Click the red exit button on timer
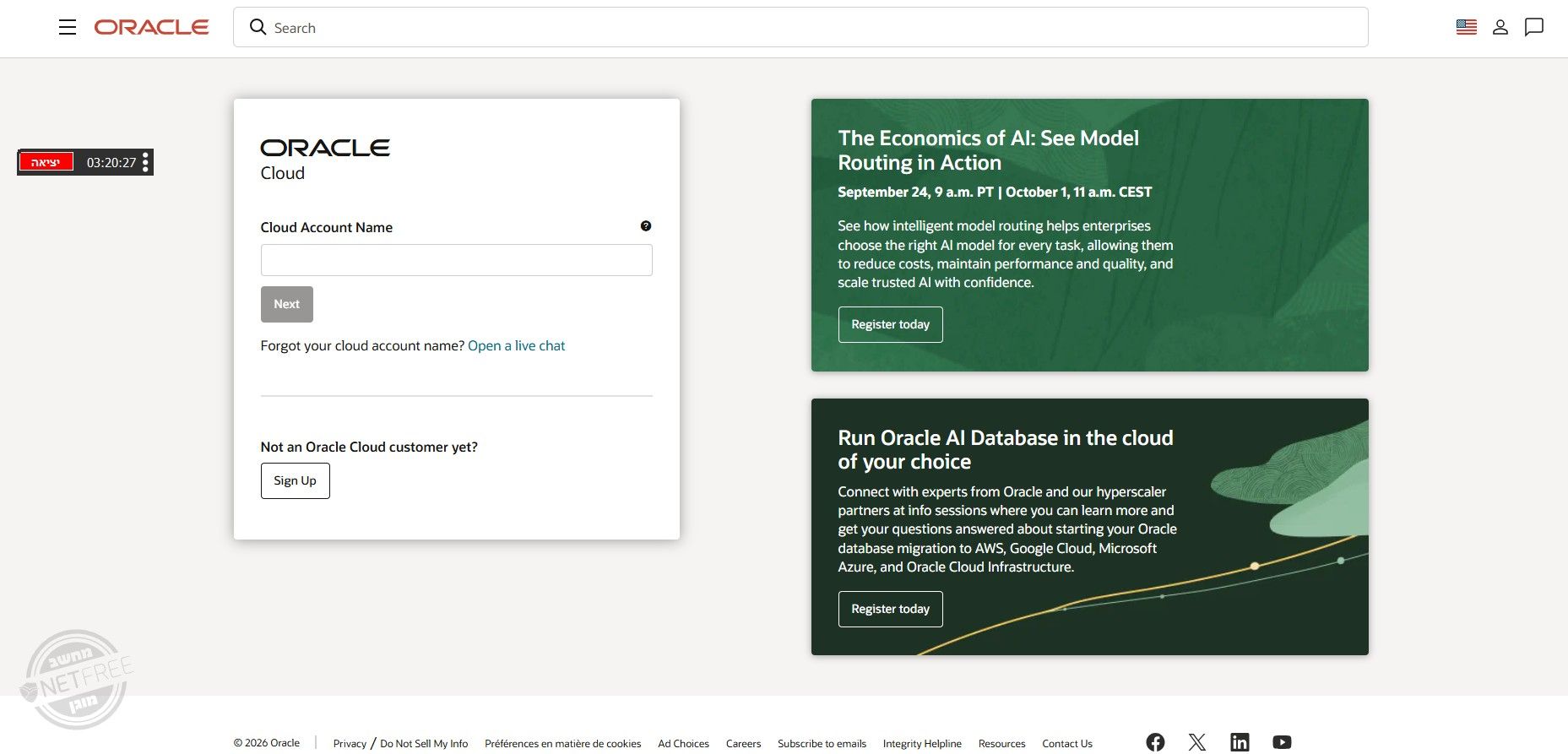 point(46,162)
